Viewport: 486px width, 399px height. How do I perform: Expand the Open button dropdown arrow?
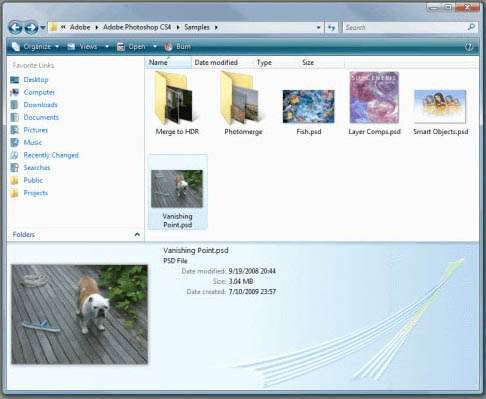(155, 47)
